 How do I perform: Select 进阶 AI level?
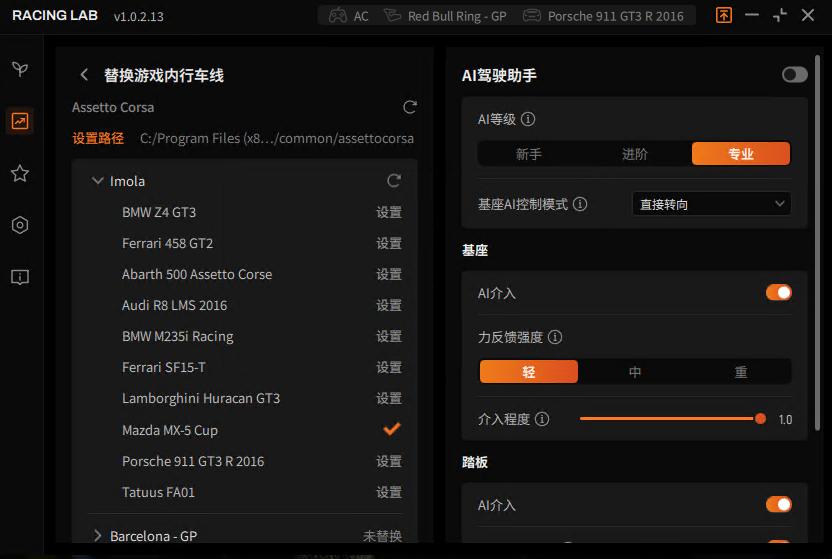click(x=635, y=154)
